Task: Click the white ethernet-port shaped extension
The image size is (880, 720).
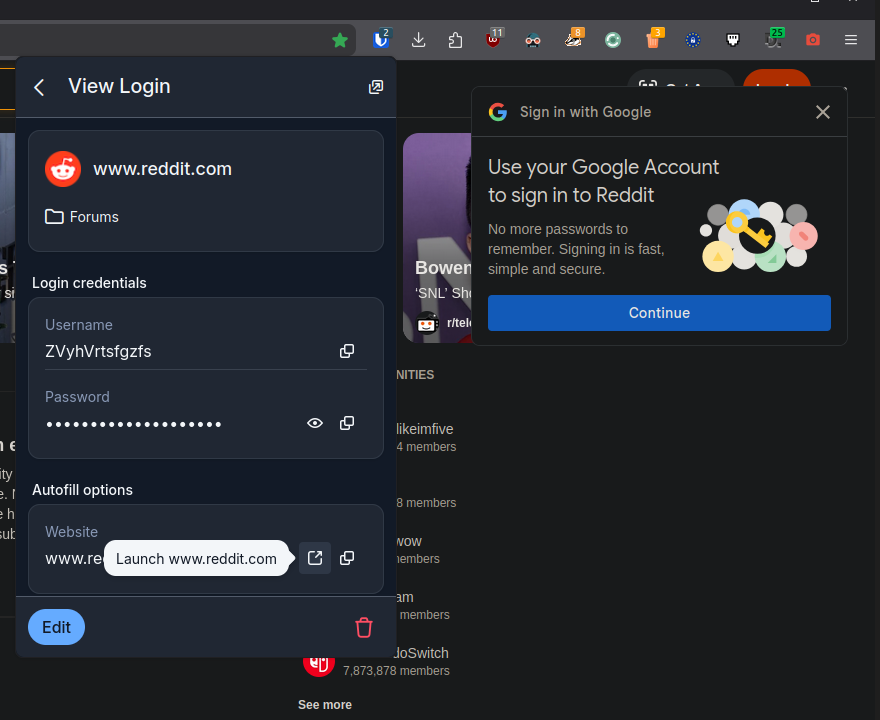Action: point(732,40)
